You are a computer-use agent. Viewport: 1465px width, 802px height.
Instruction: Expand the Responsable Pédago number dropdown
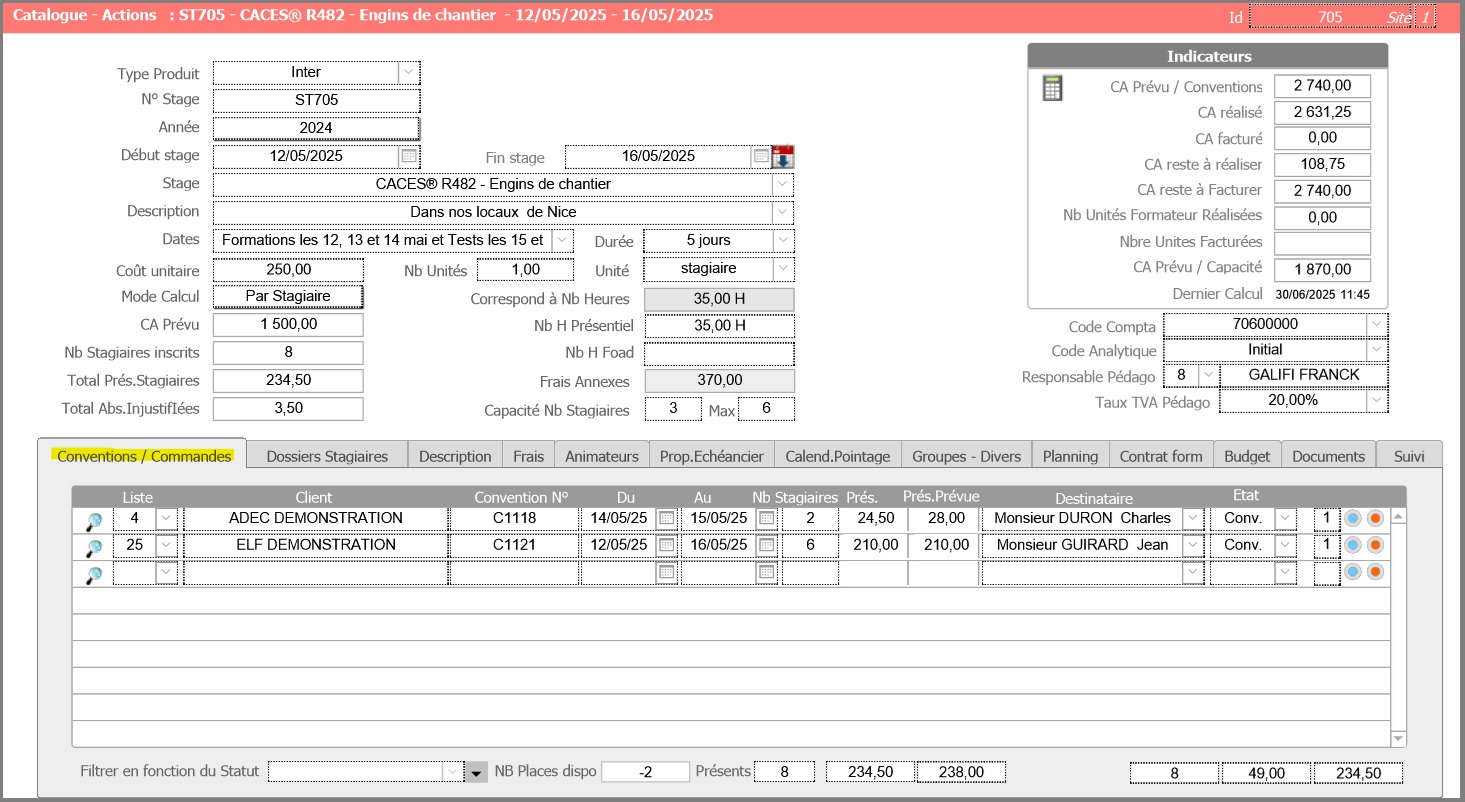click(x=1207, y=375)
